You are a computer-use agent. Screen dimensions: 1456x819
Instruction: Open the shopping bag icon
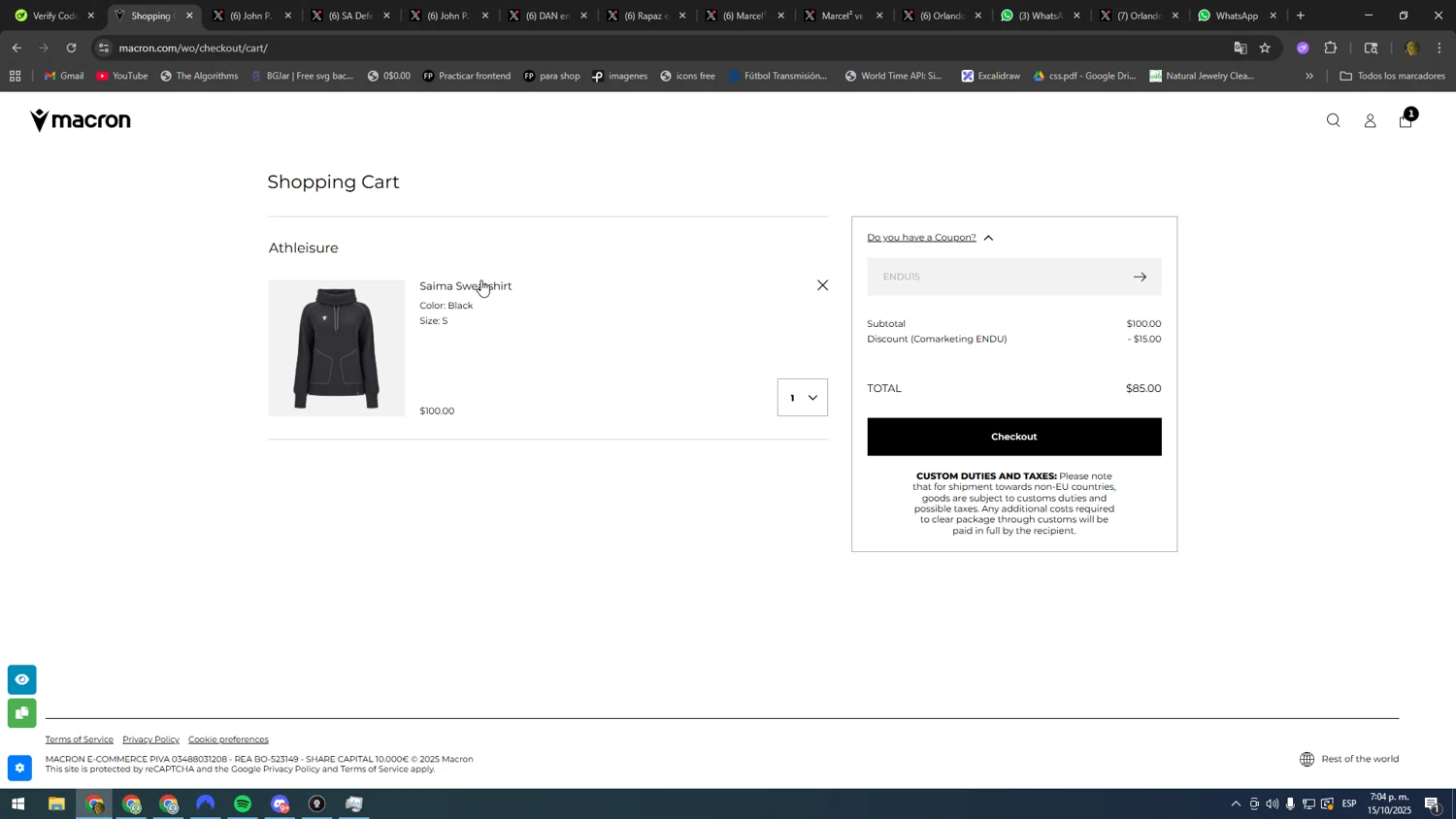tap(1406, 120)
